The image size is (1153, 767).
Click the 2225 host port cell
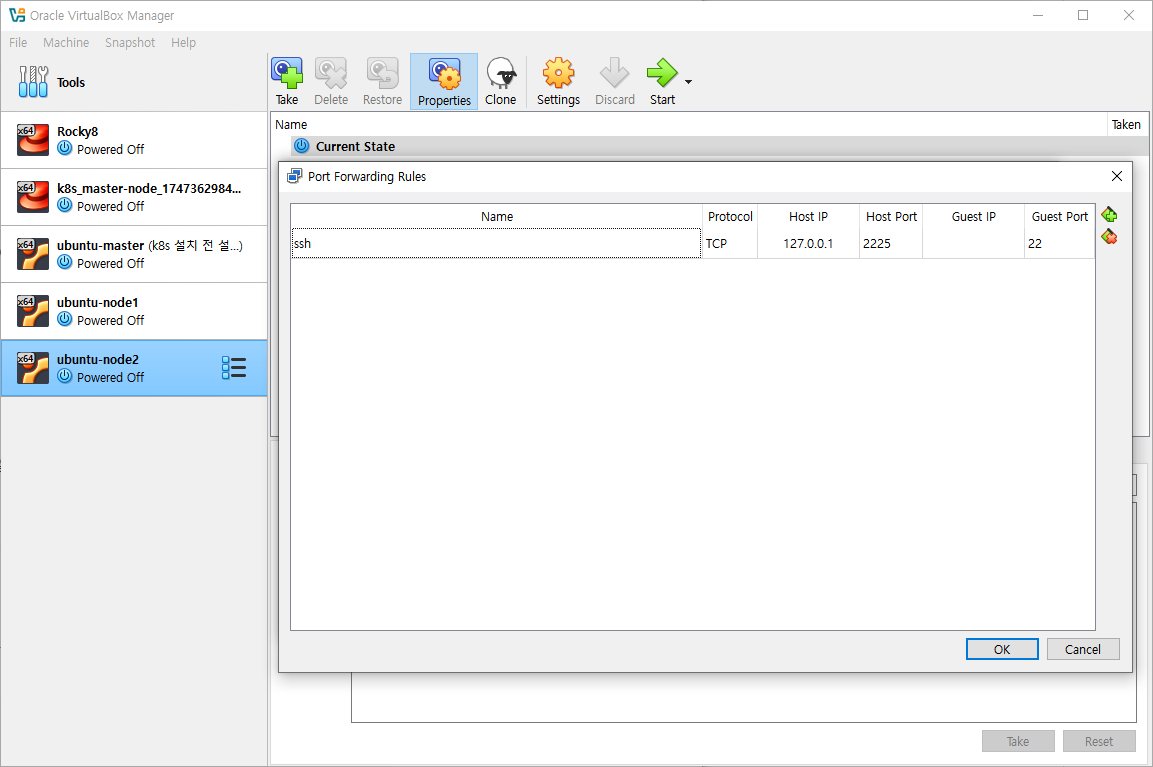tap(890, 243)
